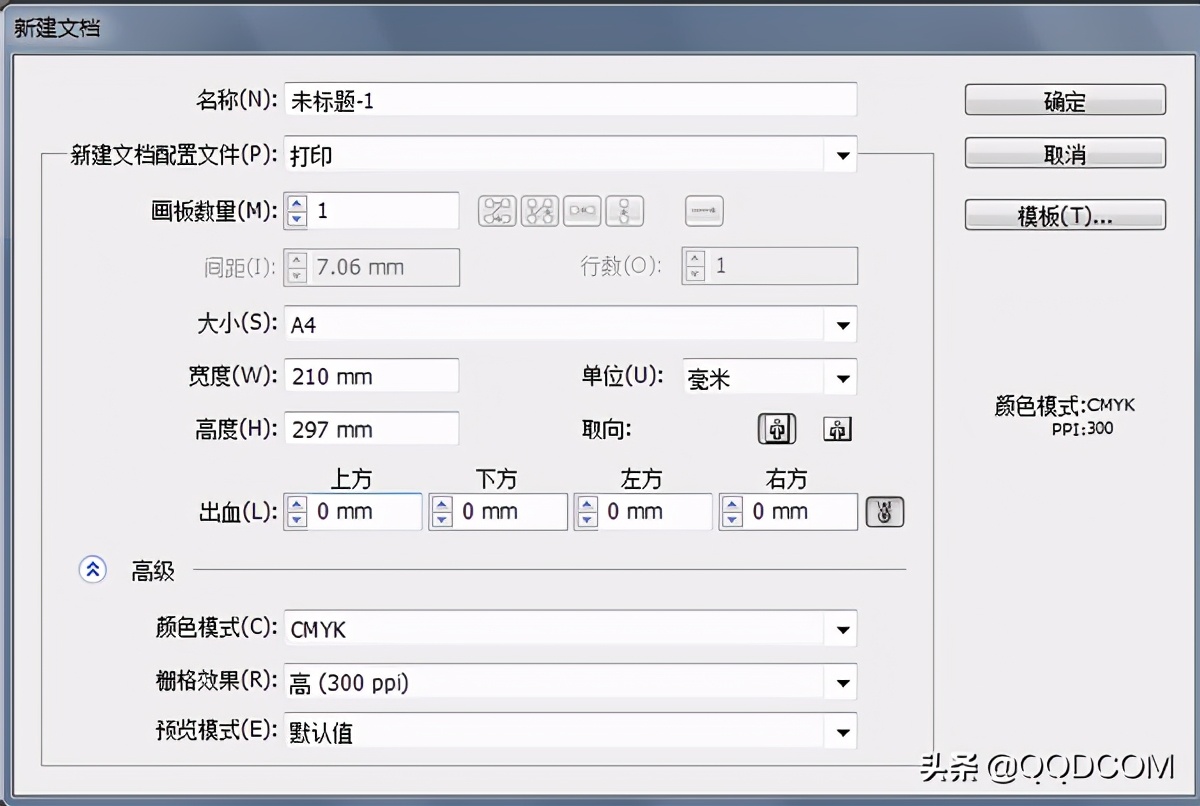Image resolution: width=1200 pixels, height=806 pixels.
Task: Open the 栅格效果 raster effects dropdown
Action: (845, 681)
